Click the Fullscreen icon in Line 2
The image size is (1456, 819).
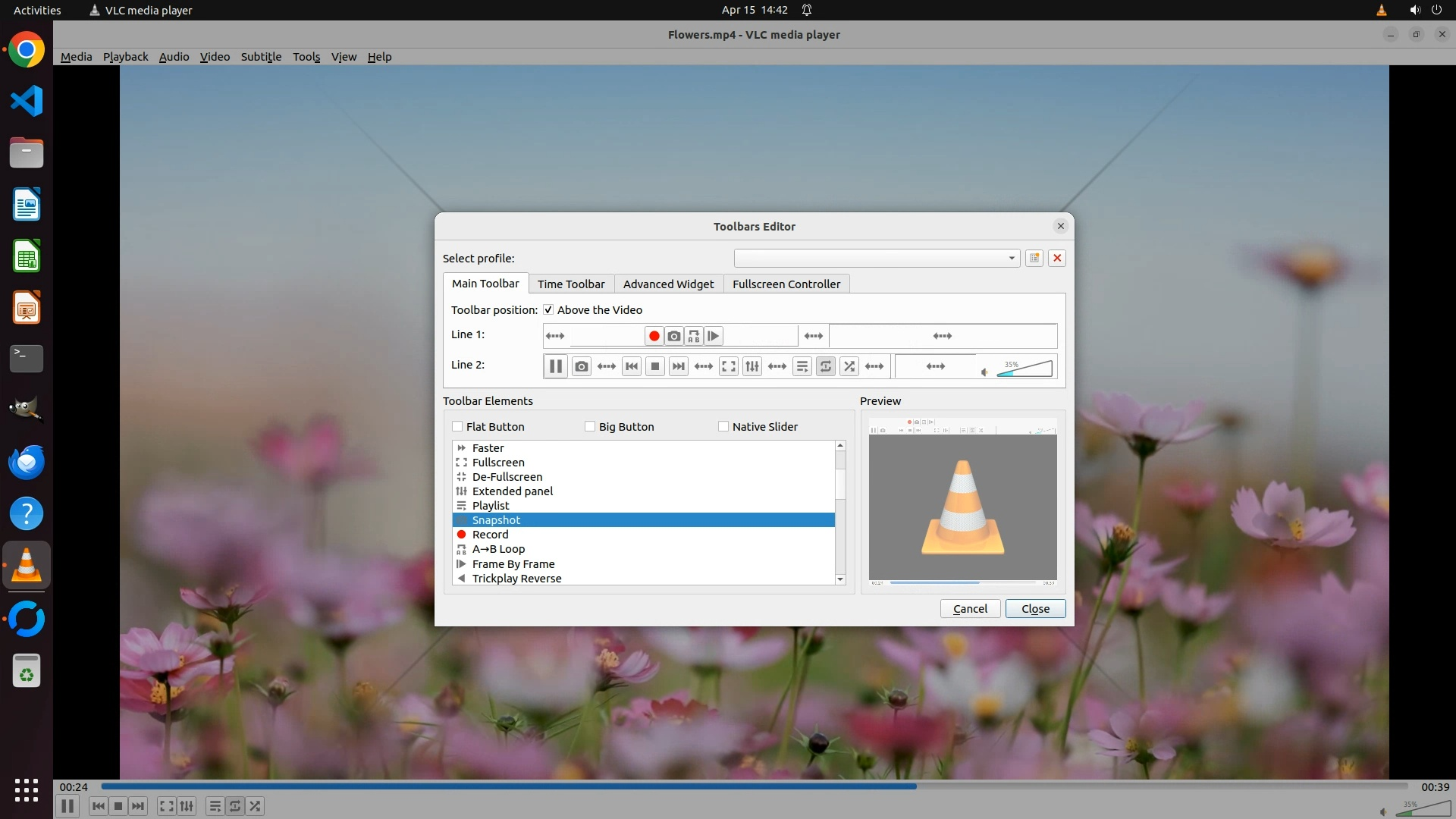click(x=728, y=367)
